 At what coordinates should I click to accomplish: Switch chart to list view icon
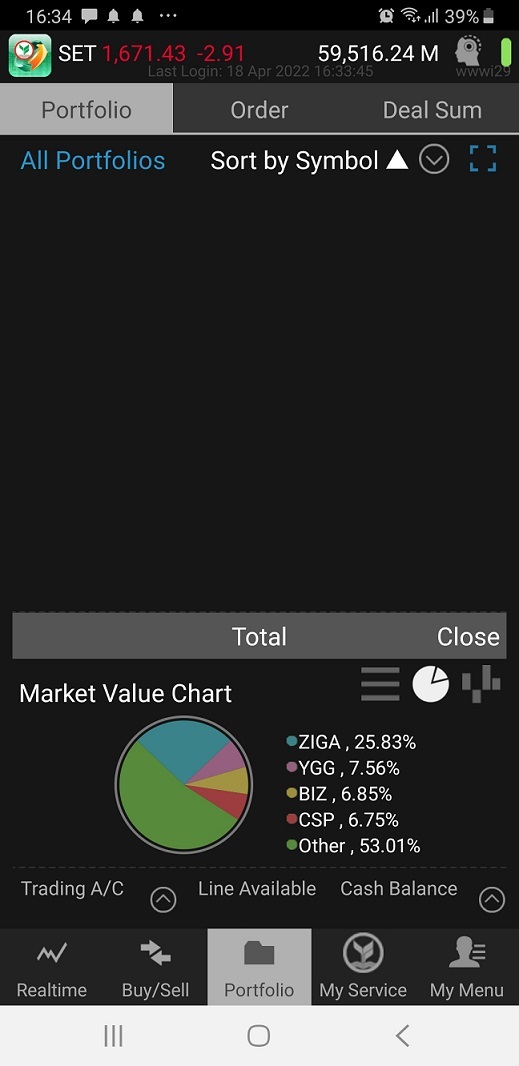click(x=380, y=684)
